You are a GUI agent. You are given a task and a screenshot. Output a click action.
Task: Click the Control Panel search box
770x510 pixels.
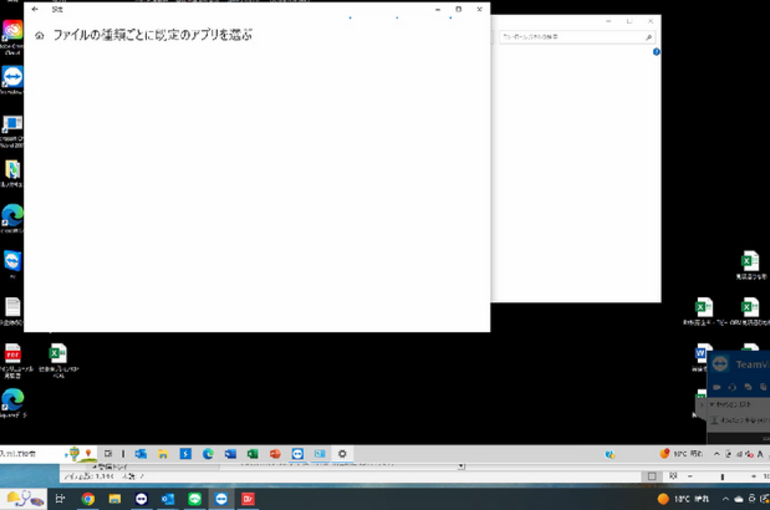[x=575, y=37]
